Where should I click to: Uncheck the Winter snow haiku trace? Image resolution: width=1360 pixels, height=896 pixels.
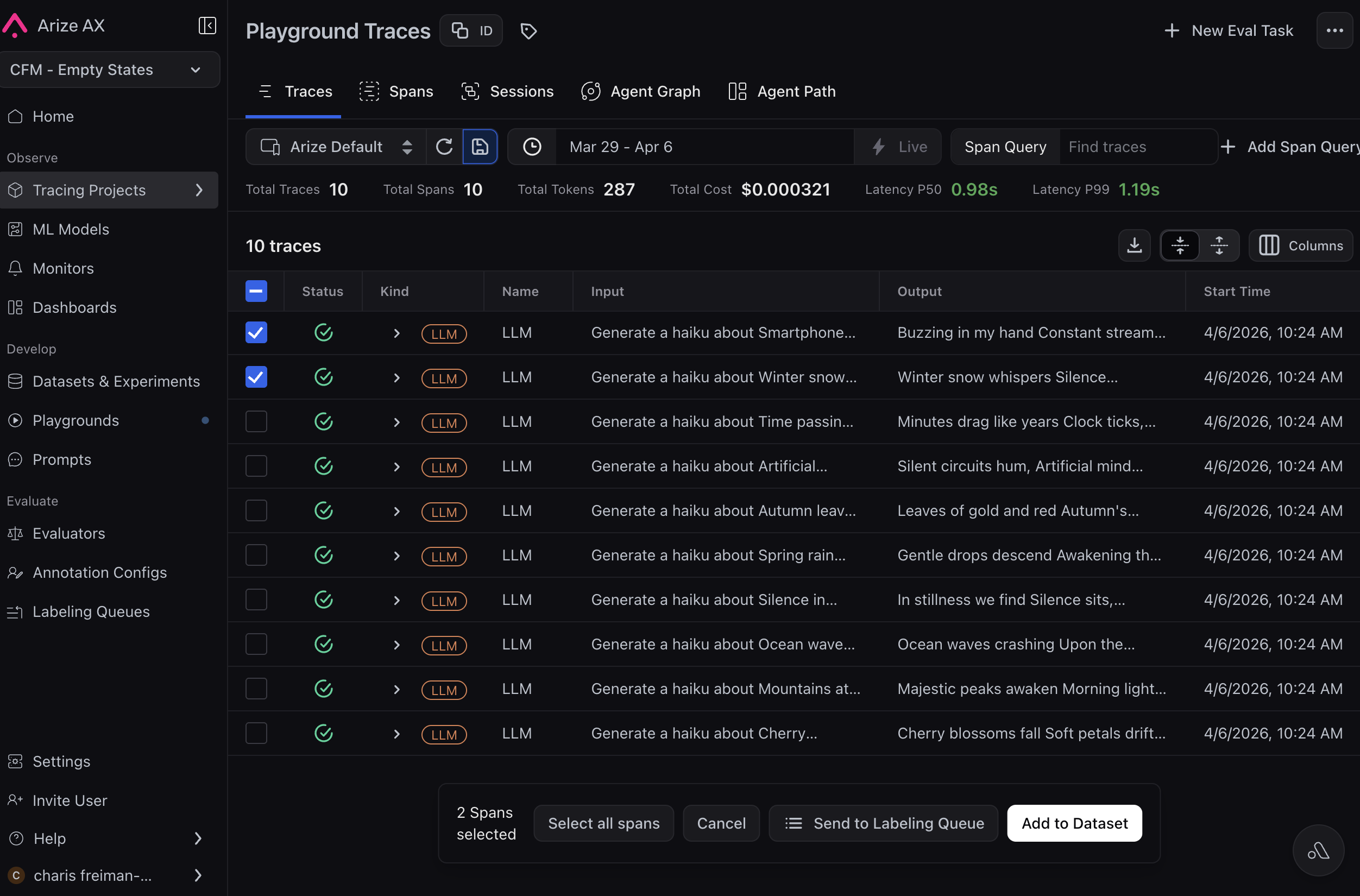click(x=256, y=377)
